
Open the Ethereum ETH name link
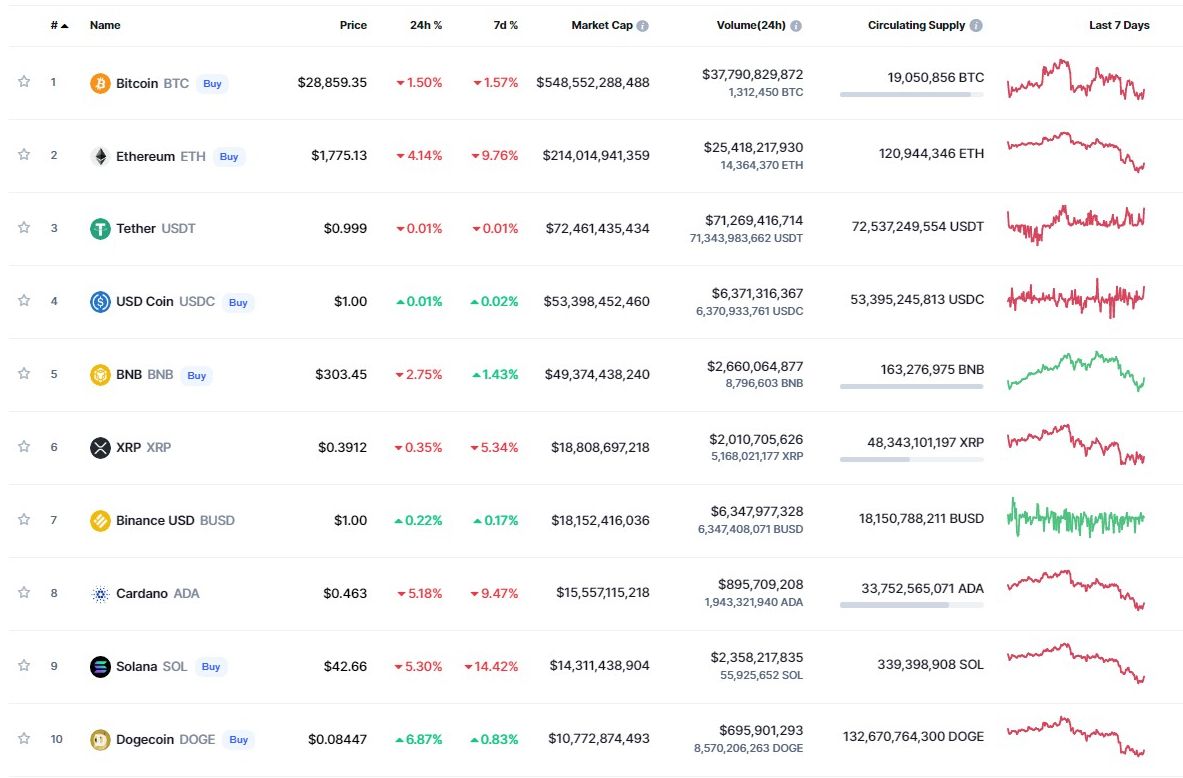click(x=161, y=156)
